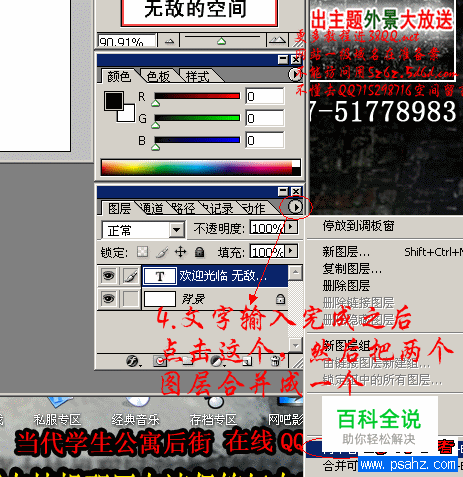Click the Delete layer trash icon
The height and width of the screenshot is (477, 463).
coord(275,361)
